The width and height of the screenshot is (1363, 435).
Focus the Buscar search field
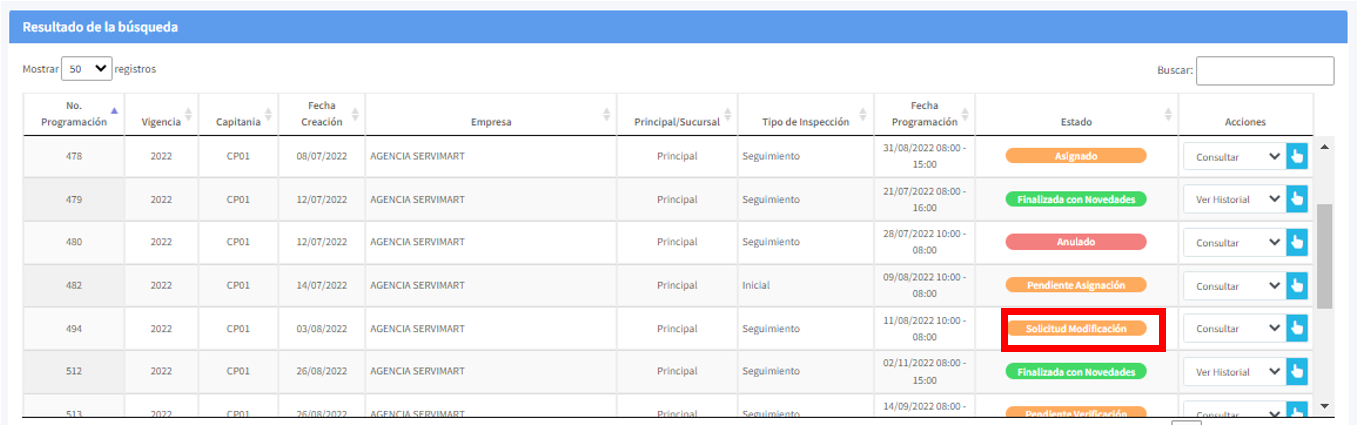[1264, 71]
